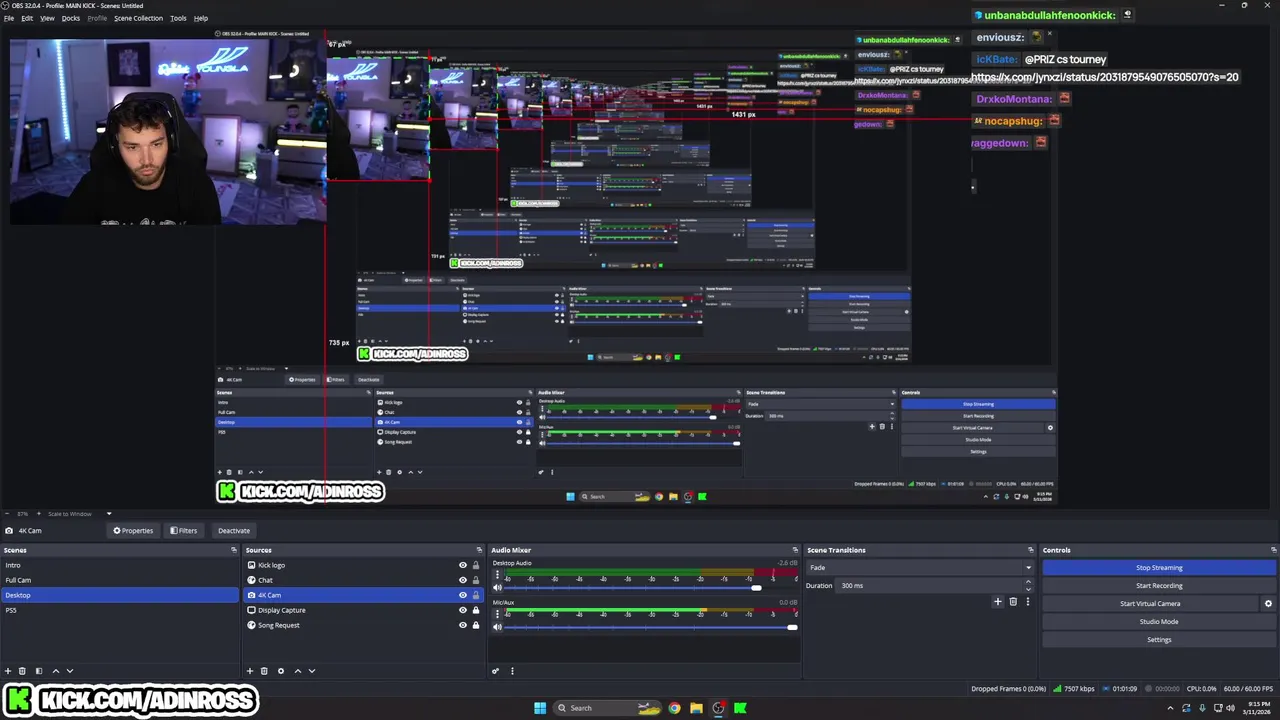Toggle visibility of Chat source

coord(463,580)
